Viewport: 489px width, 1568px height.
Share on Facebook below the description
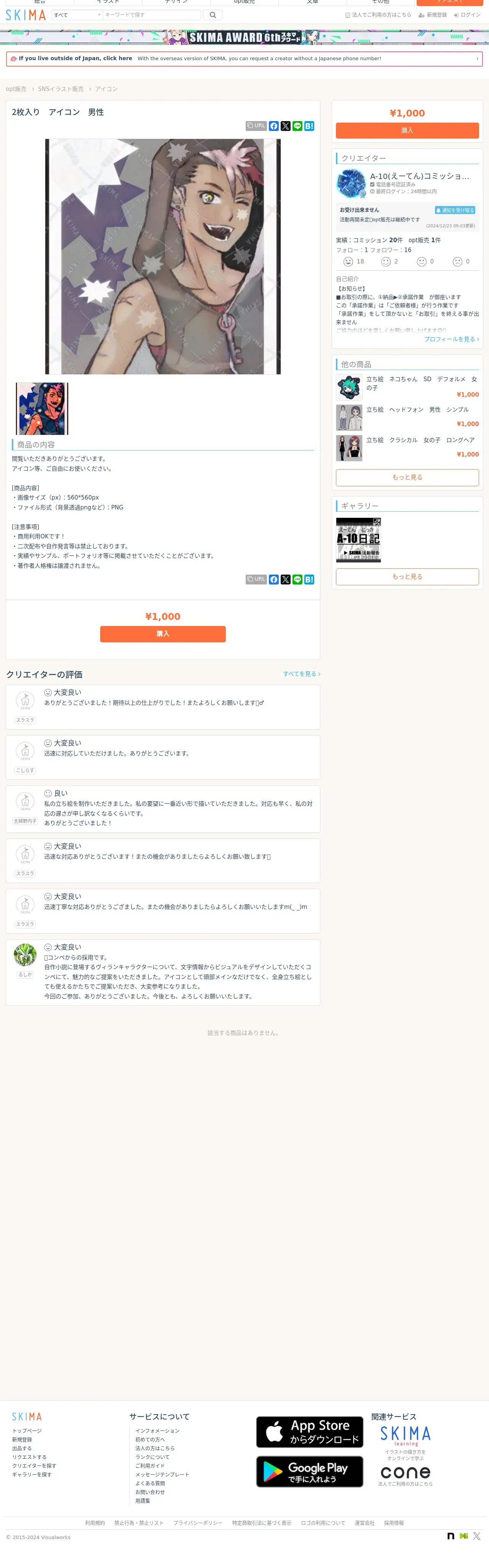tap(274, 580)
